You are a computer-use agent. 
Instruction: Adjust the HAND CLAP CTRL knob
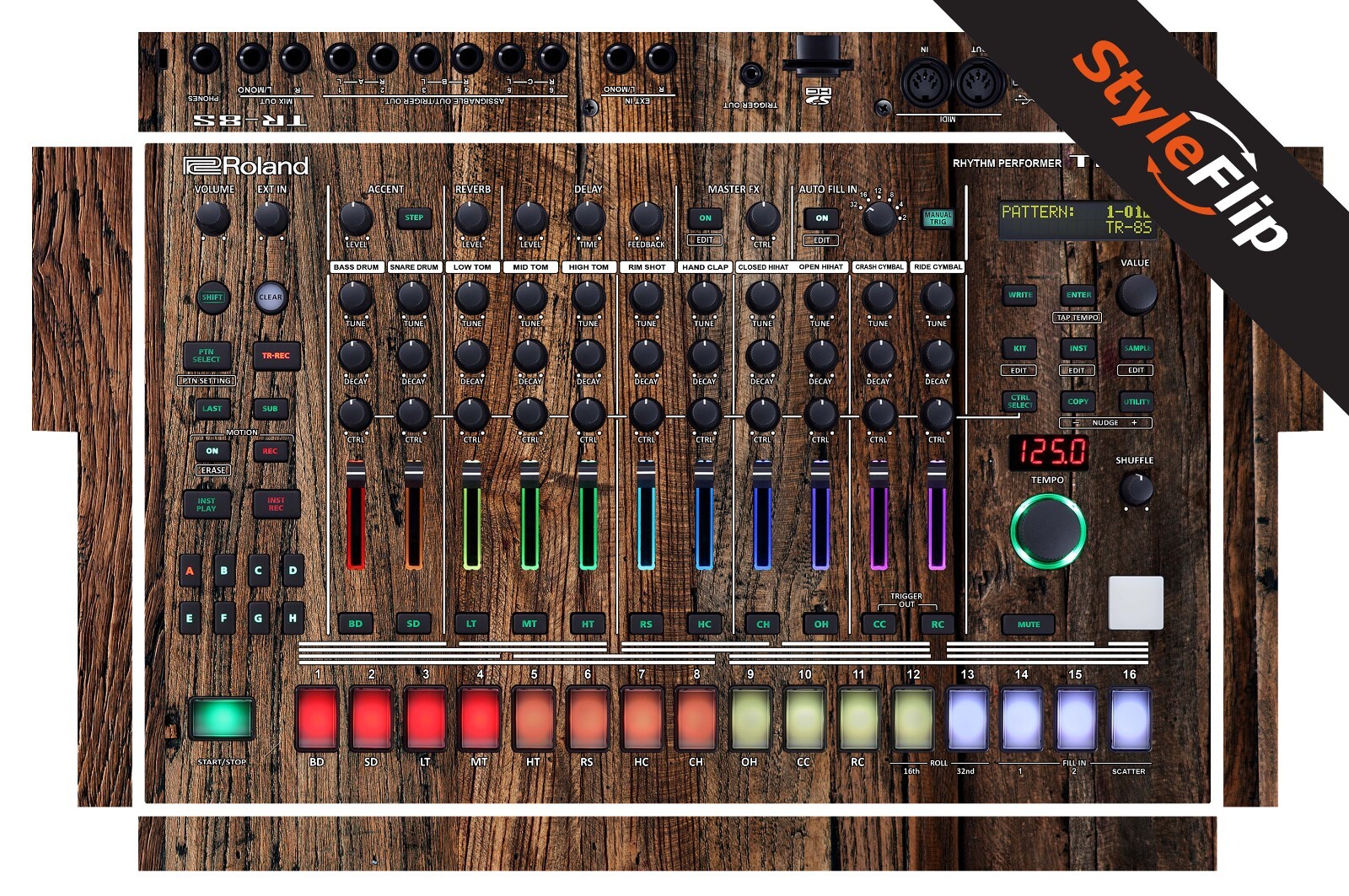tap(705, 414)
